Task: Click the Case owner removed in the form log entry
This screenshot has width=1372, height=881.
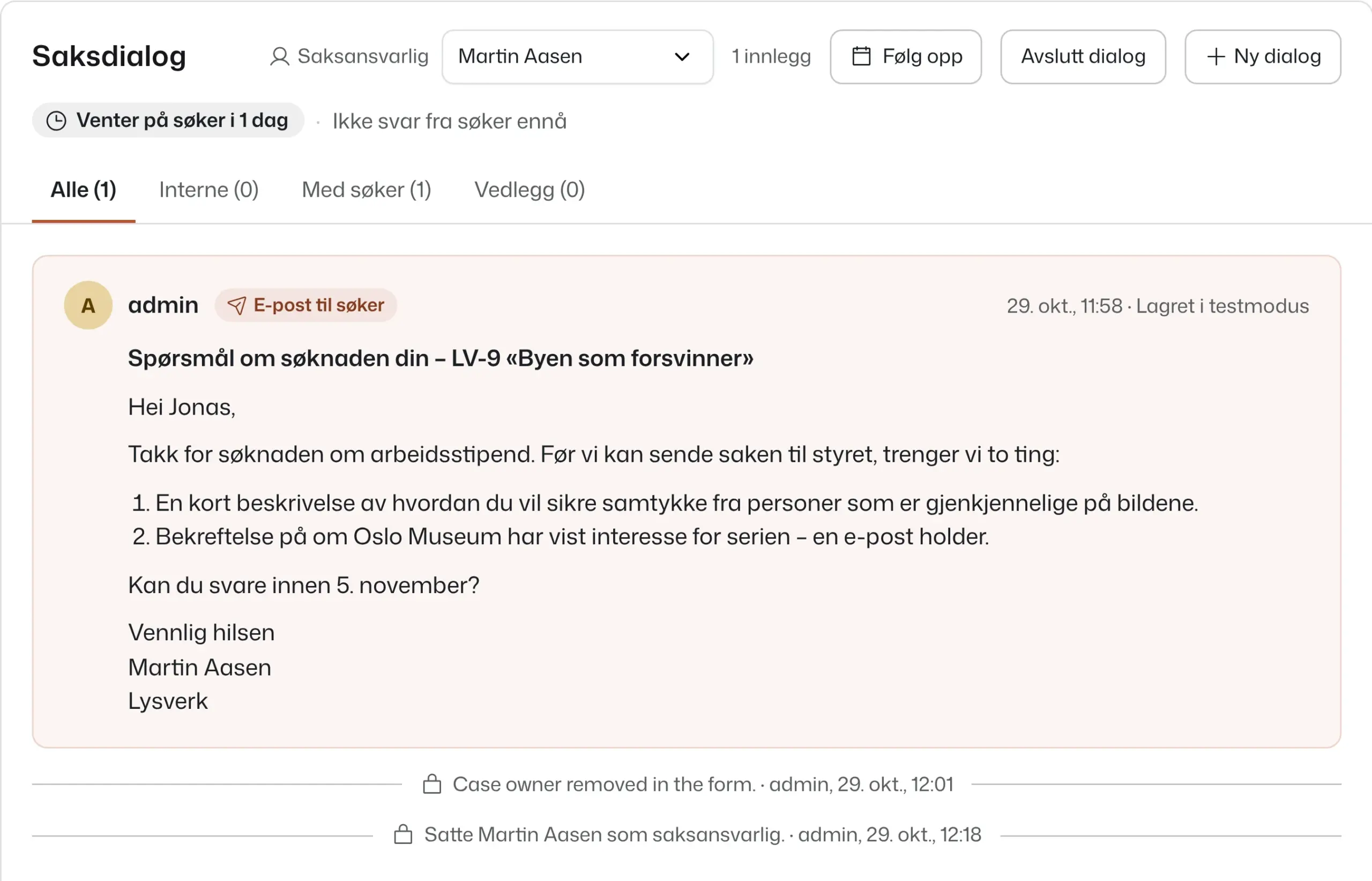Action: point(688,784)
